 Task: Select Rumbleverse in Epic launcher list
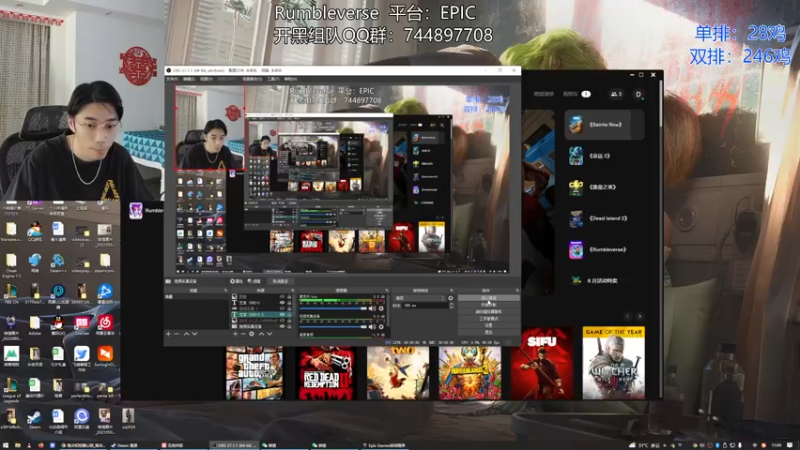(605, 249)
